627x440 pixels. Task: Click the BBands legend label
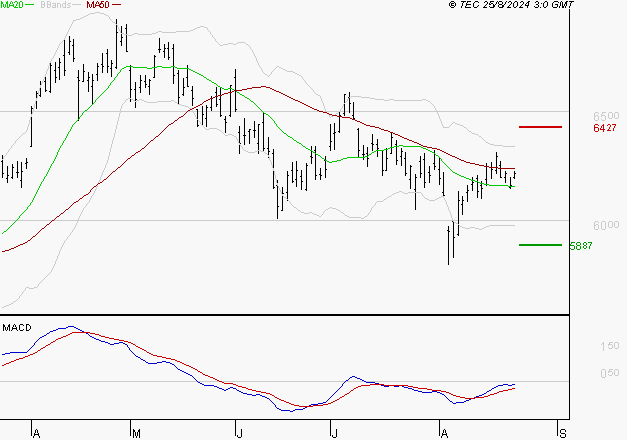55,5
